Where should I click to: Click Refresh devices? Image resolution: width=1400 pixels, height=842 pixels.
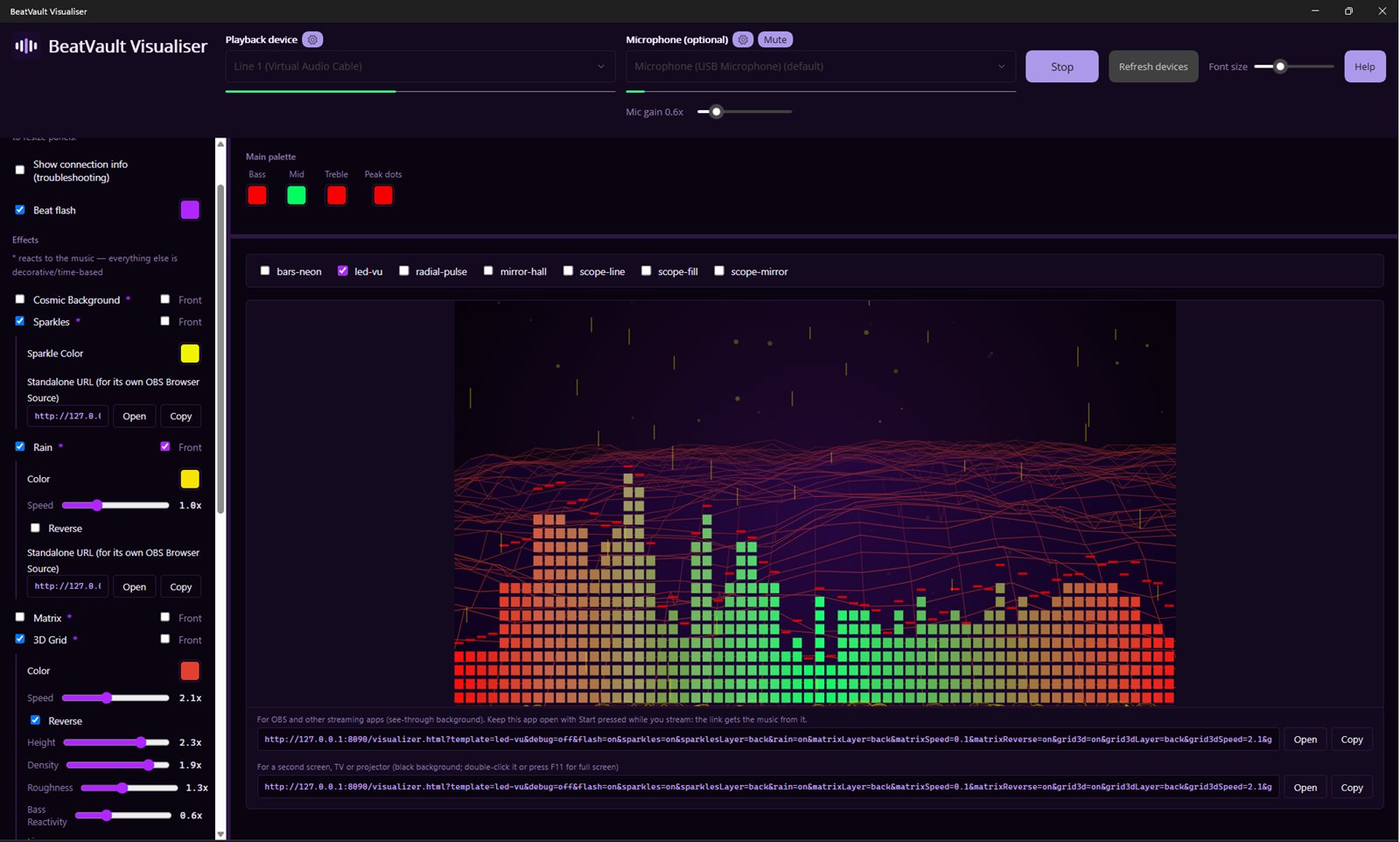tap(1153, 67)
